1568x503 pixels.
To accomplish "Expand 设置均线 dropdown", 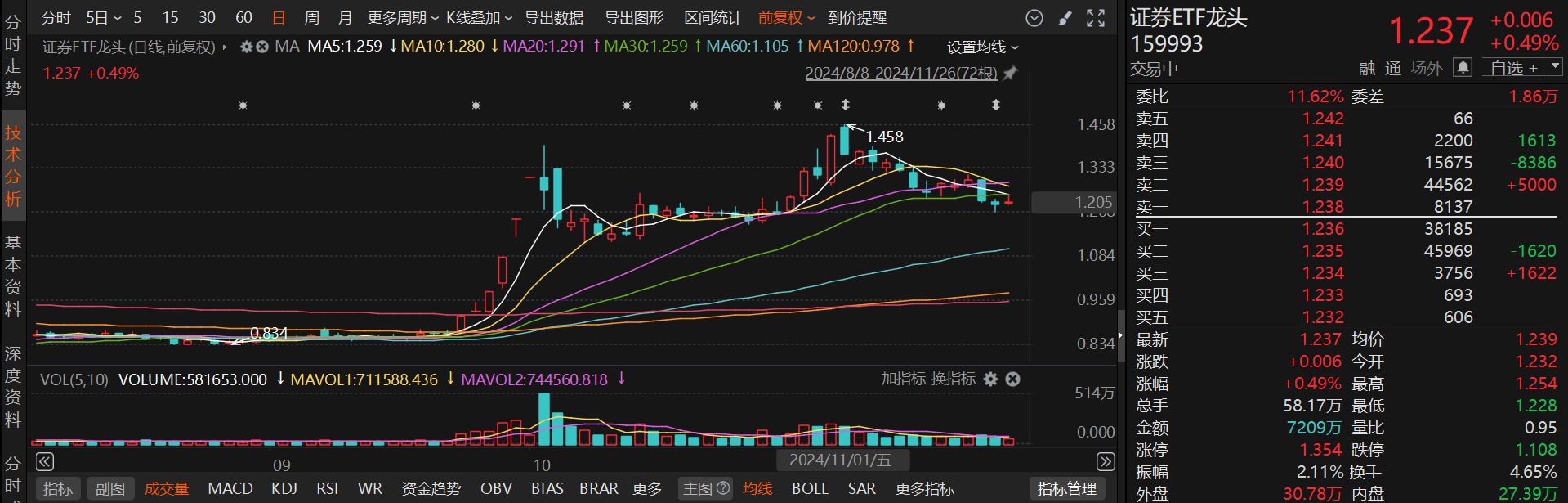I will click(983, 47).
